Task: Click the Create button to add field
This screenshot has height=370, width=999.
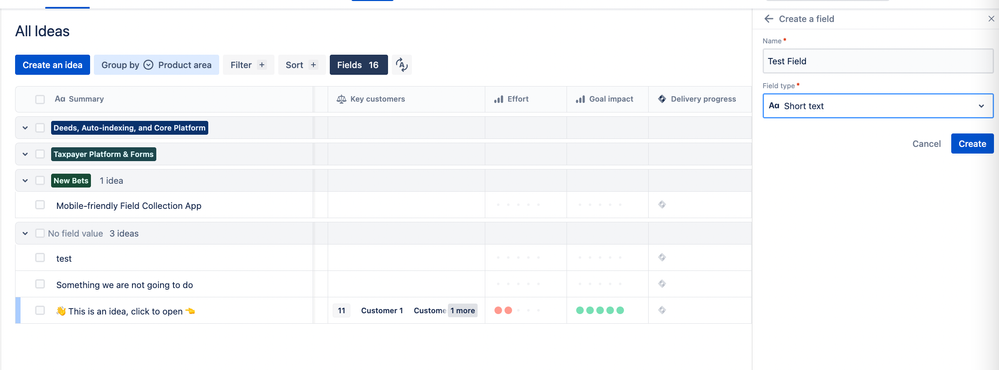Action: coord(972,143)
